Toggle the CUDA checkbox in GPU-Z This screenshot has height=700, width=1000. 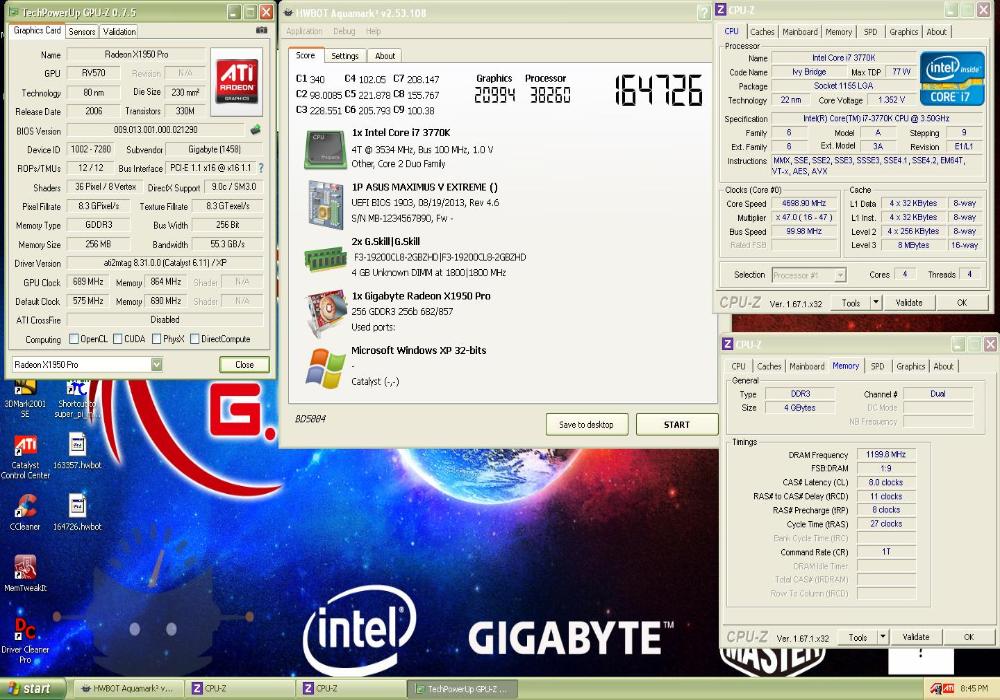pos(117,339)
